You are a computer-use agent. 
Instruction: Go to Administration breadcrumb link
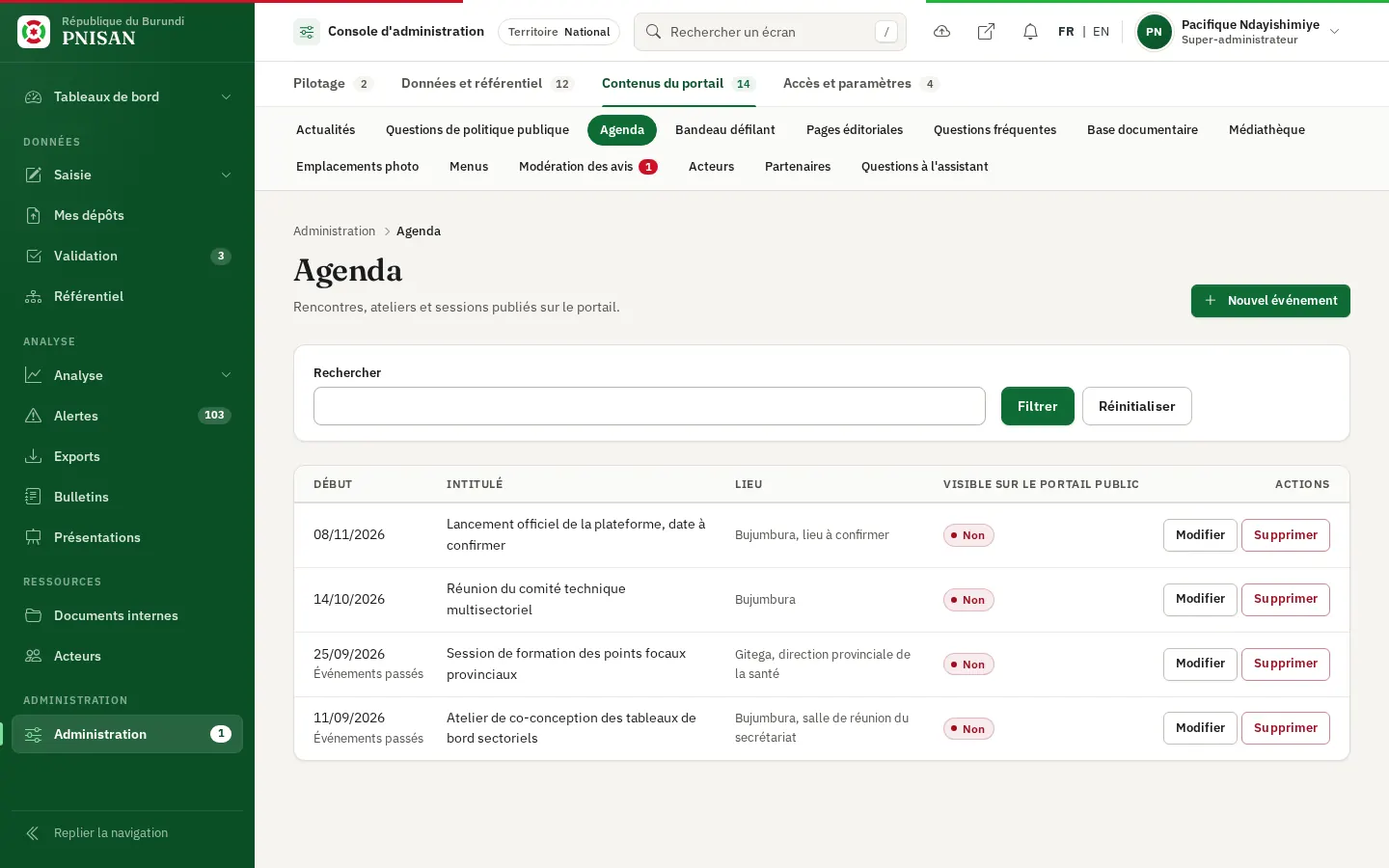pos(334,231)
